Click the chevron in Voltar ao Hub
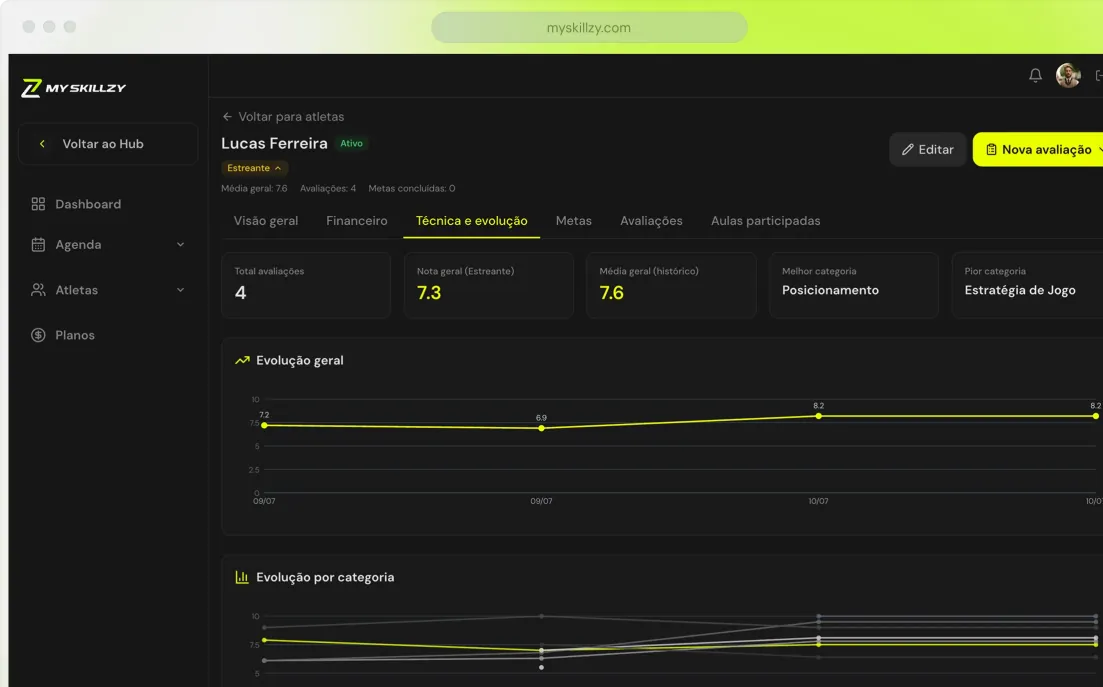The image size is (1103, 687). click(42, 144)
